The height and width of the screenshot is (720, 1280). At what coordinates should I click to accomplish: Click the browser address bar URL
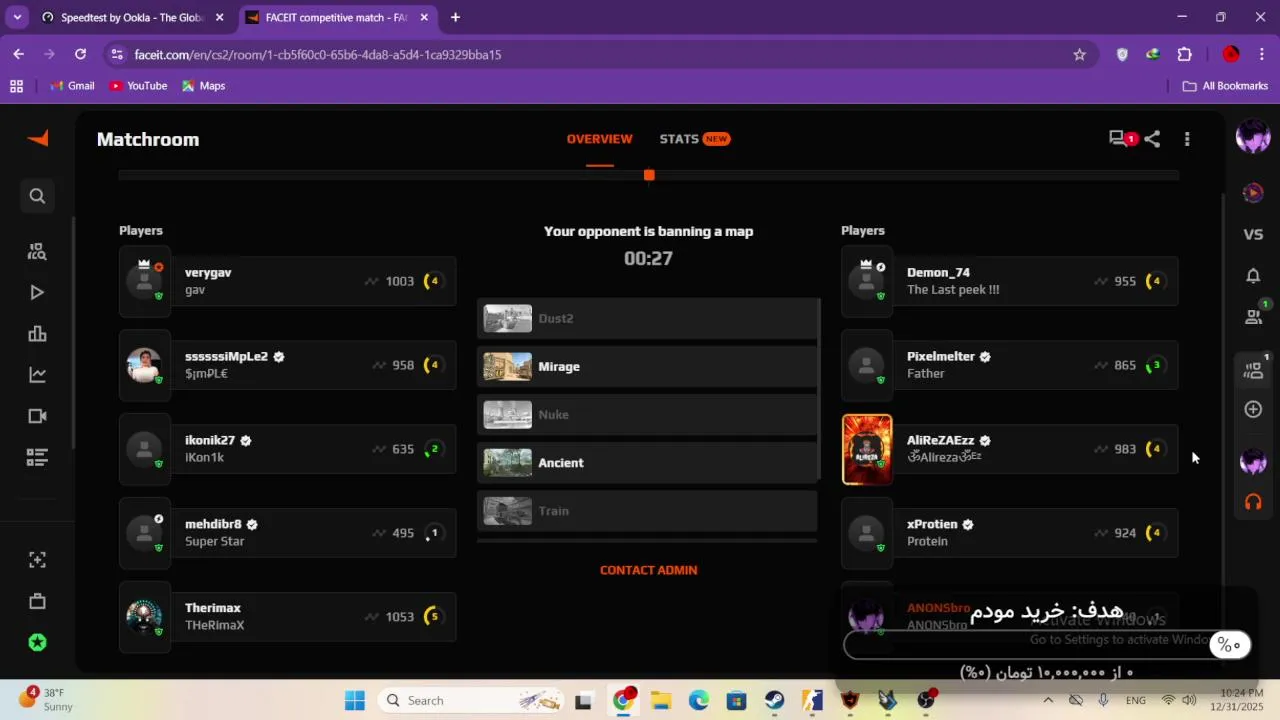coord(318,55)
